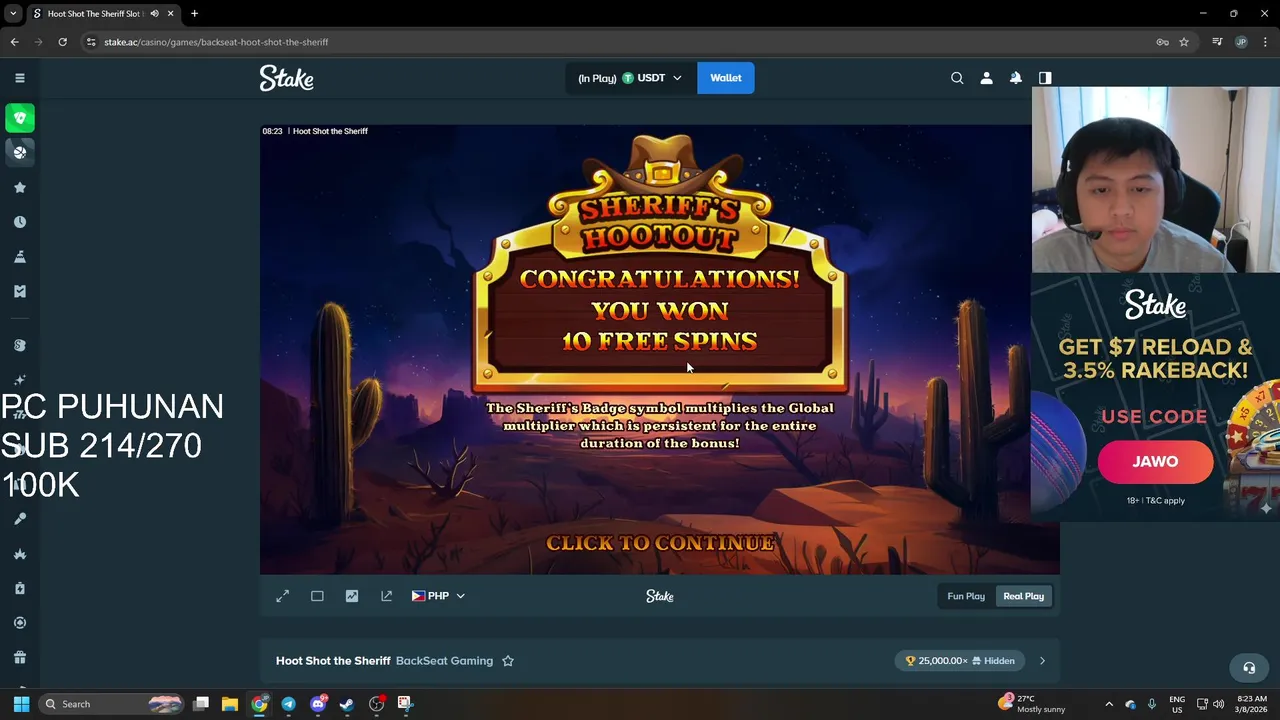Open File Explorer from the taskbar
Screen dimensions: 1280x720
coord(230,704)
